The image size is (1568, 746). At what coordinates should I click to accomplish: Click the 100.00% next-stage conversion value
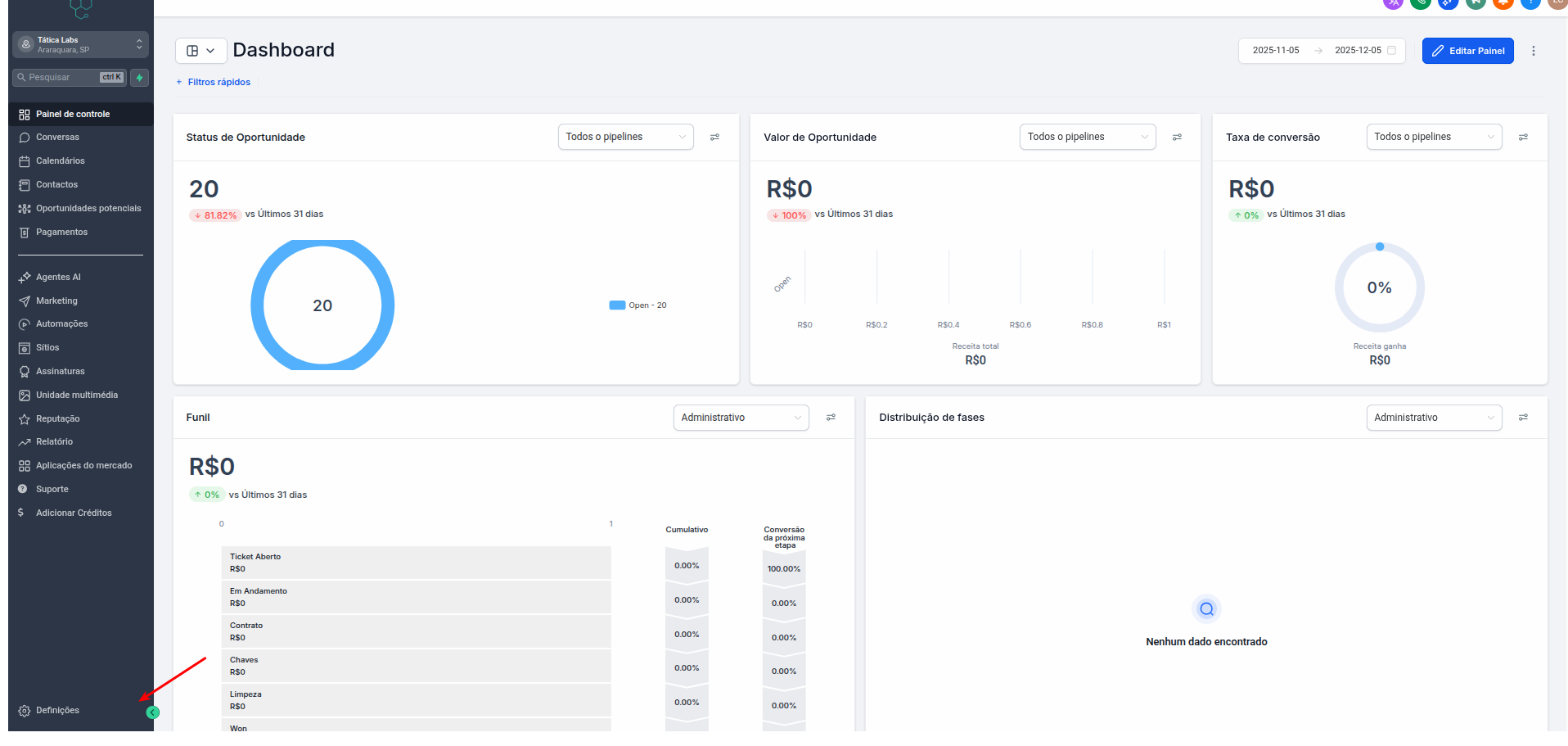coord(784,569)
